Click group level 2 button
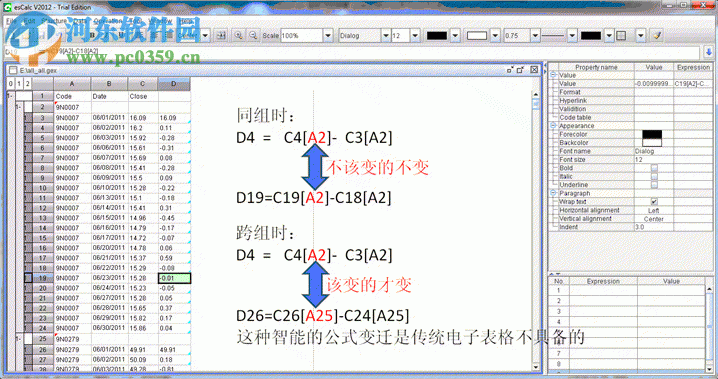 pos(28,84)
